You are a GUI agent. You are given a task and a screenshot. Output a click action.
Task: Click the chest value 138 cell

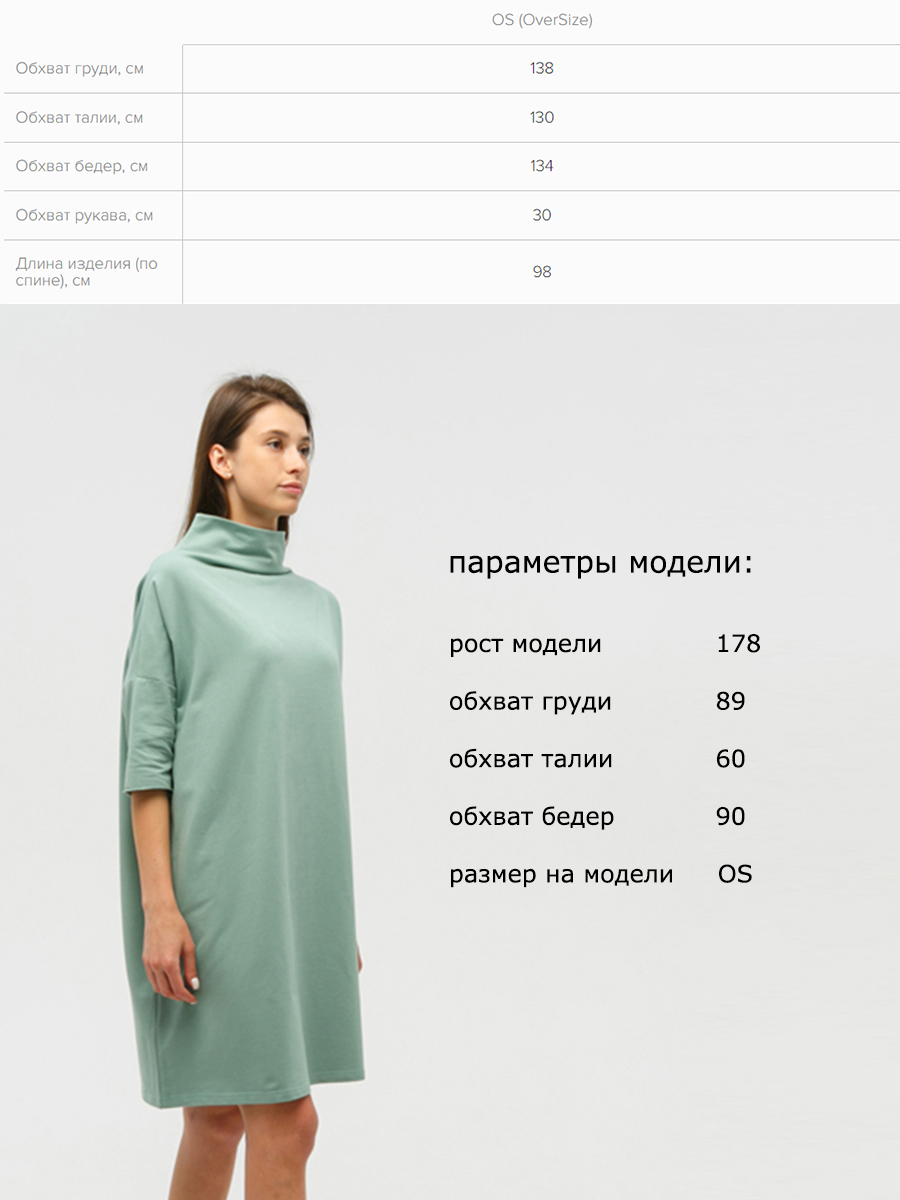tap(542, 69)
